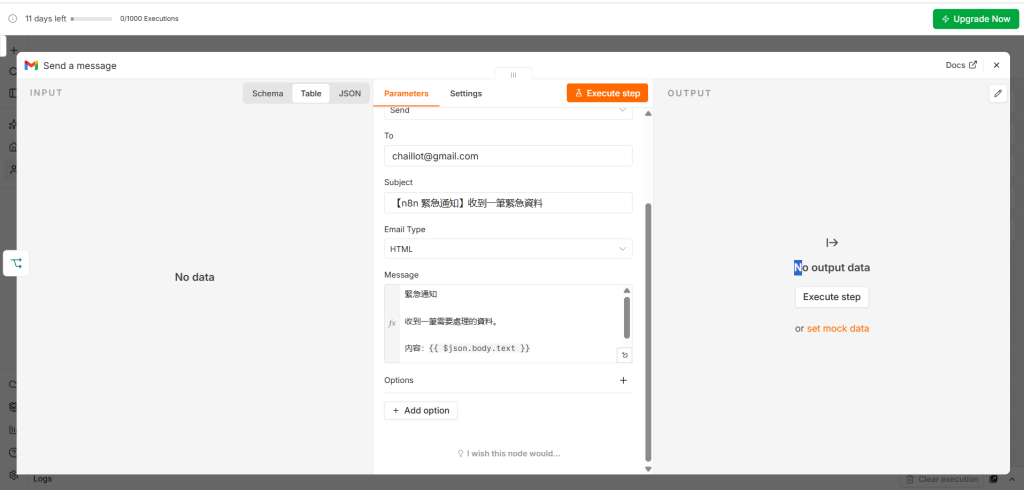Click the Add option button
The image size is (1024, 490).
tap(421, 410)
